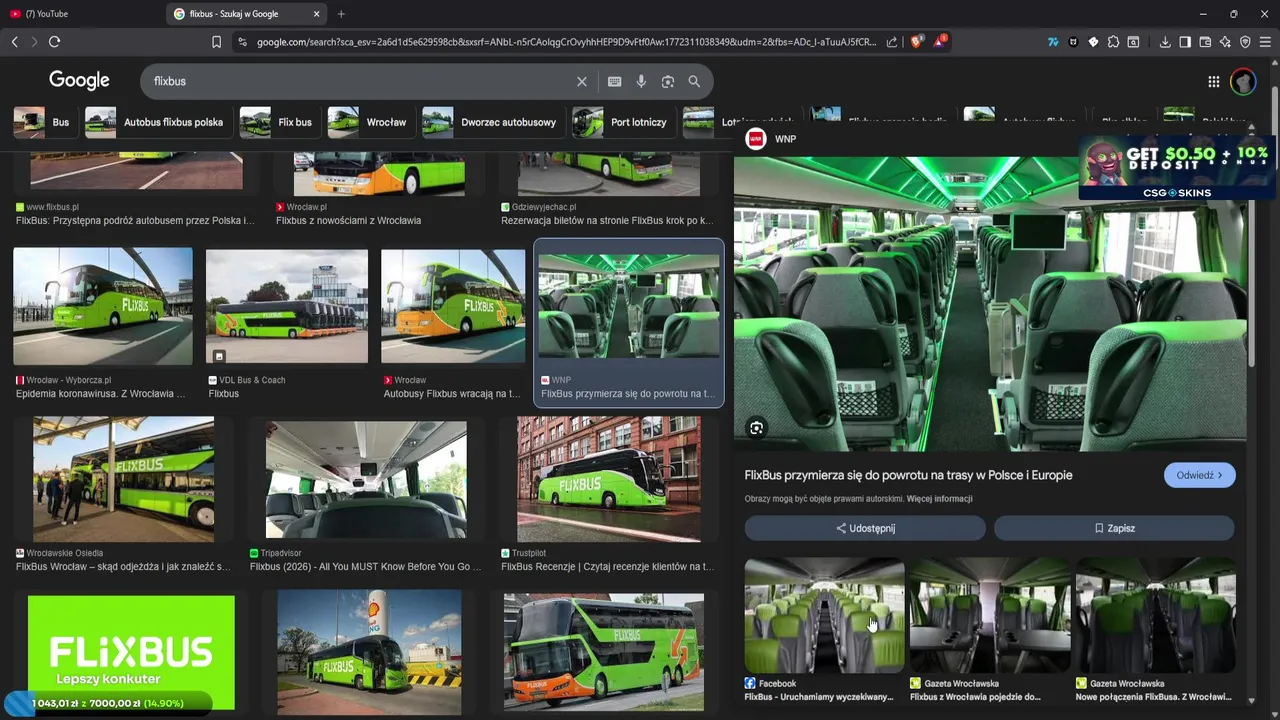Open Brave Rewards triangle icon
The width and height of the screenshot is (1280, 720).
940,42
